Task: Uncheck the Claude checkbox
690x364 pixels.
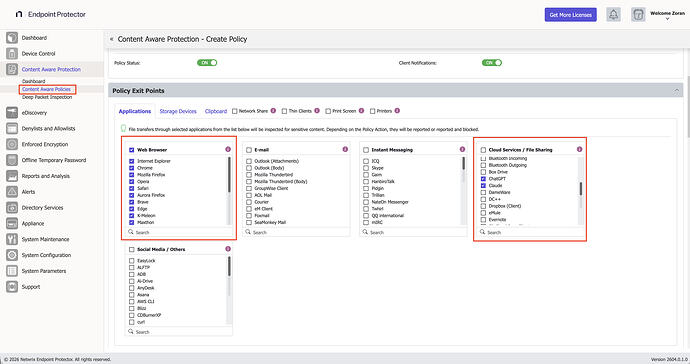Action: 483,185
